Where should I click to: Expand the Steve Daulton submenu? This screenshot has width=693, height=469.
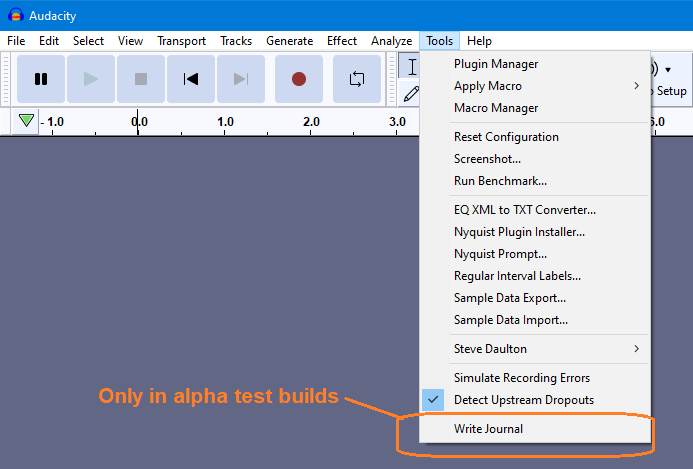click(x=535, y=349)
